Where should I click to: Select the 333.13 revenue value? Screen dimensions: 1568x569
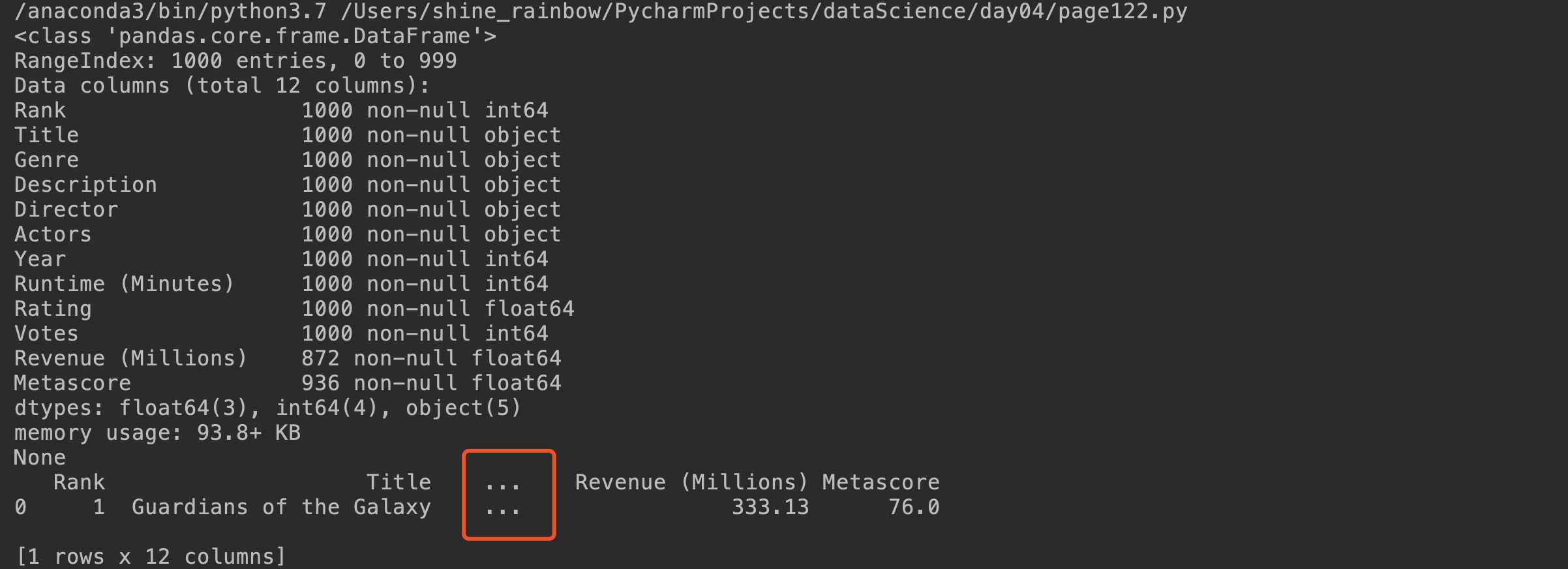(770, 507)
